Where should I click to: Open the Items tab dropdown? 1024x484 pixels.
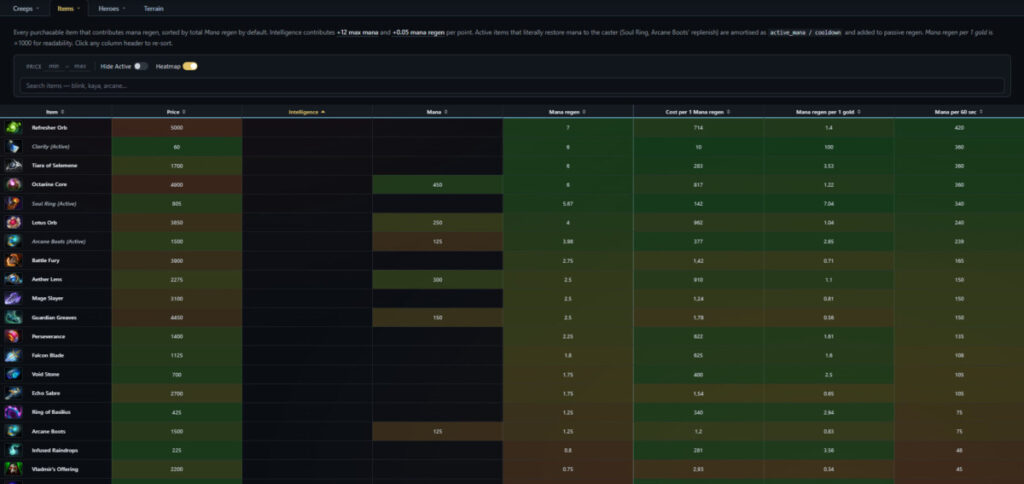[x=69, y=8]
